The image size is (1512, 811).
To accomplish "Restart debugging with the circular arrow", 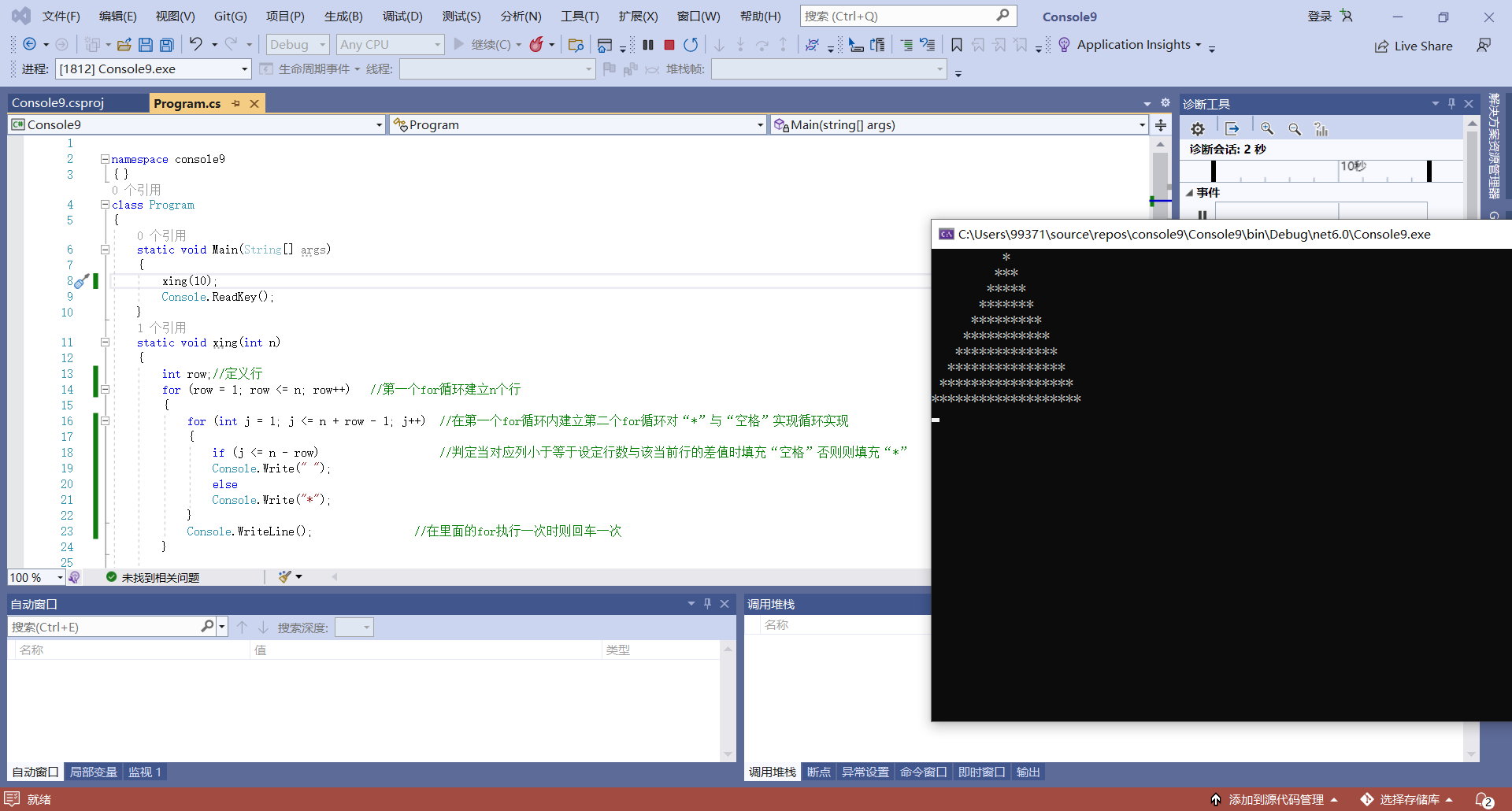I will pos(691,45).
